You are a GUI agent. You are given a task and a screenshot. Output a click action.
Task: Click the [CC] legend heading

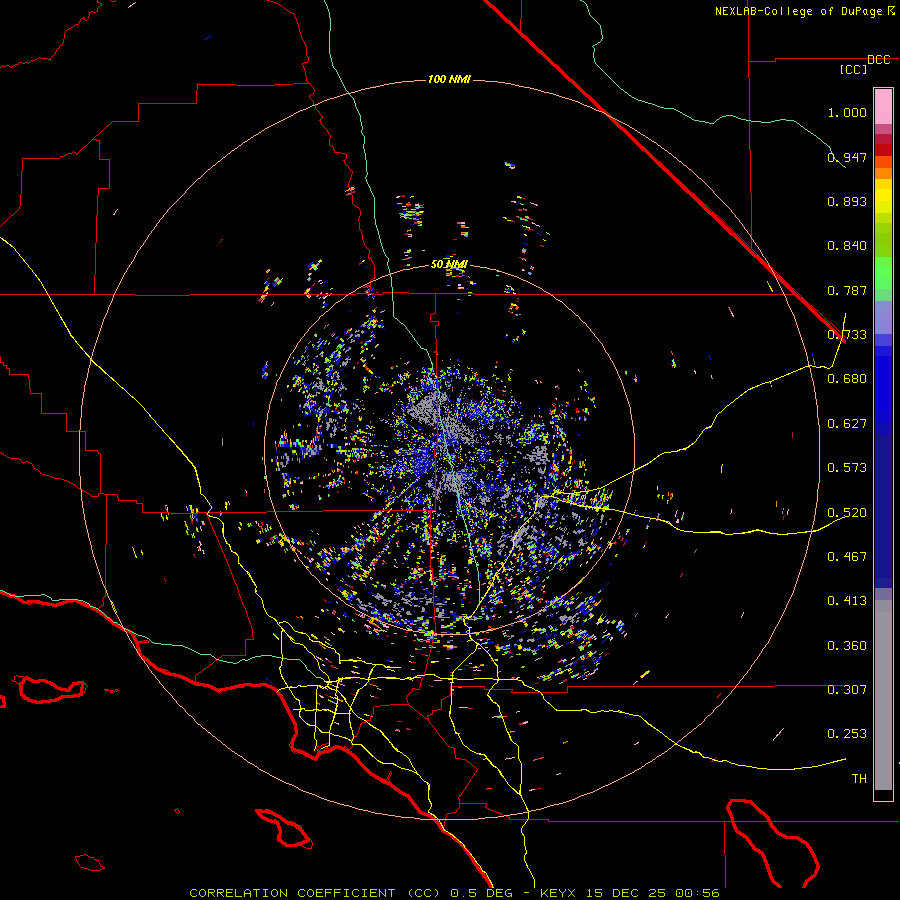853,69
